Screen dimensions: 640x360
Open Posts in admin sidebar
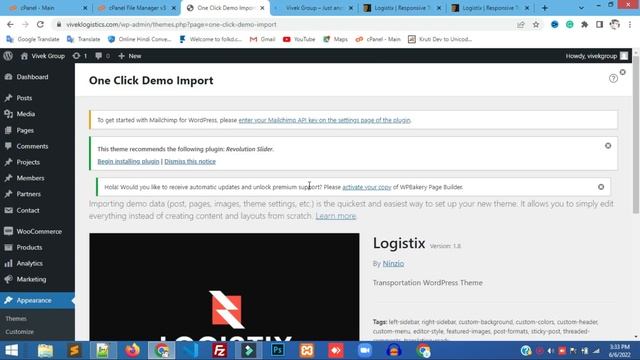[x=24, y=98]
